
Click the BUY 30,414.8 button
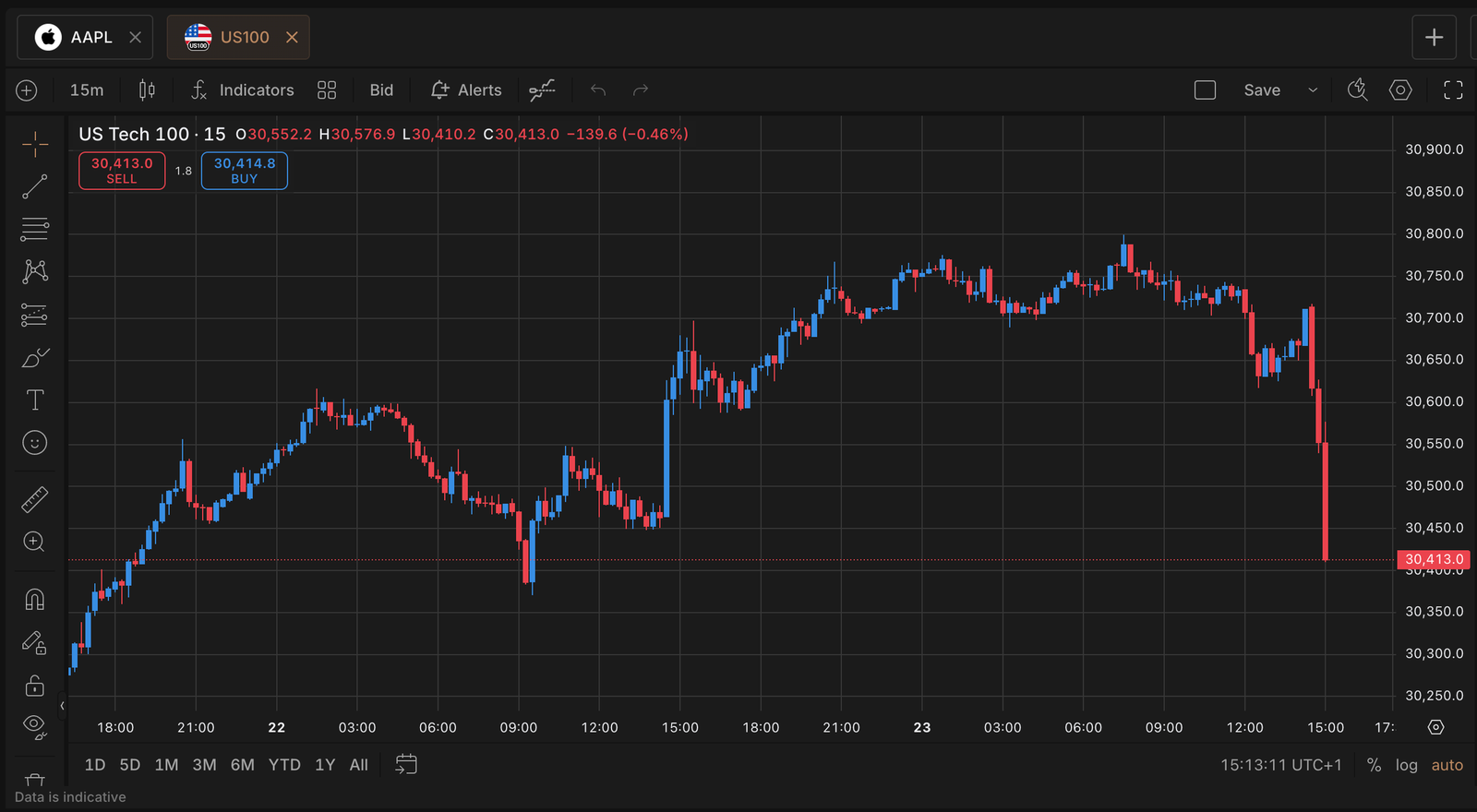click(245, 171)
